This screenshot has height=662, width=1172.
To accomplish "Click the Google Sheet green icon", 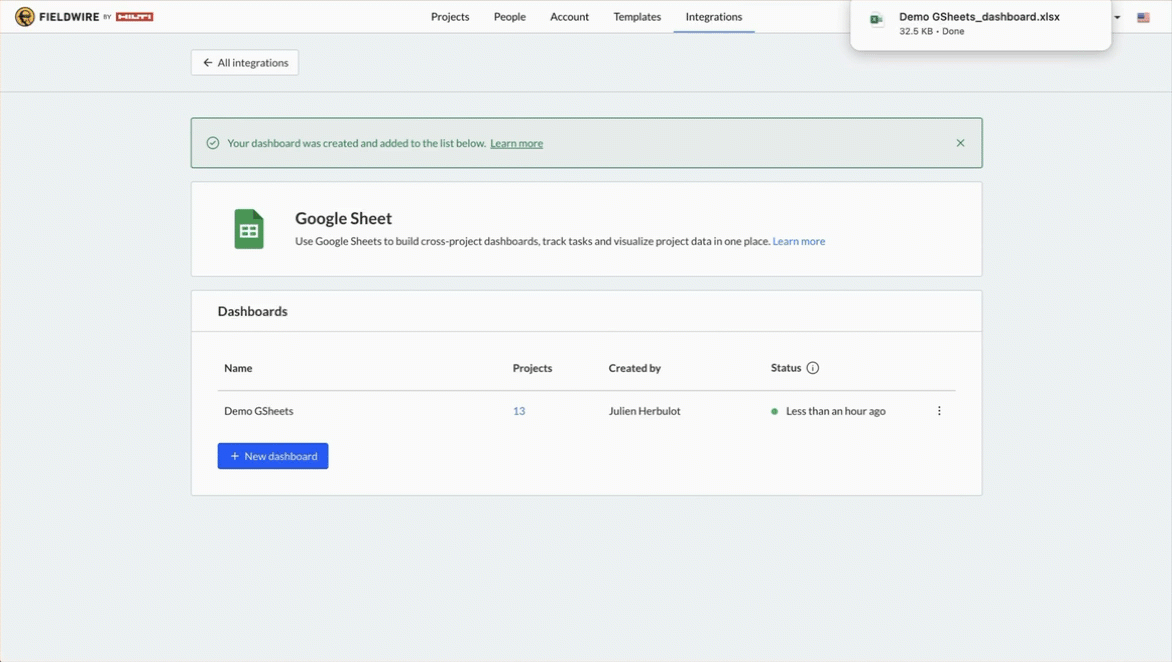I will 249,229.
